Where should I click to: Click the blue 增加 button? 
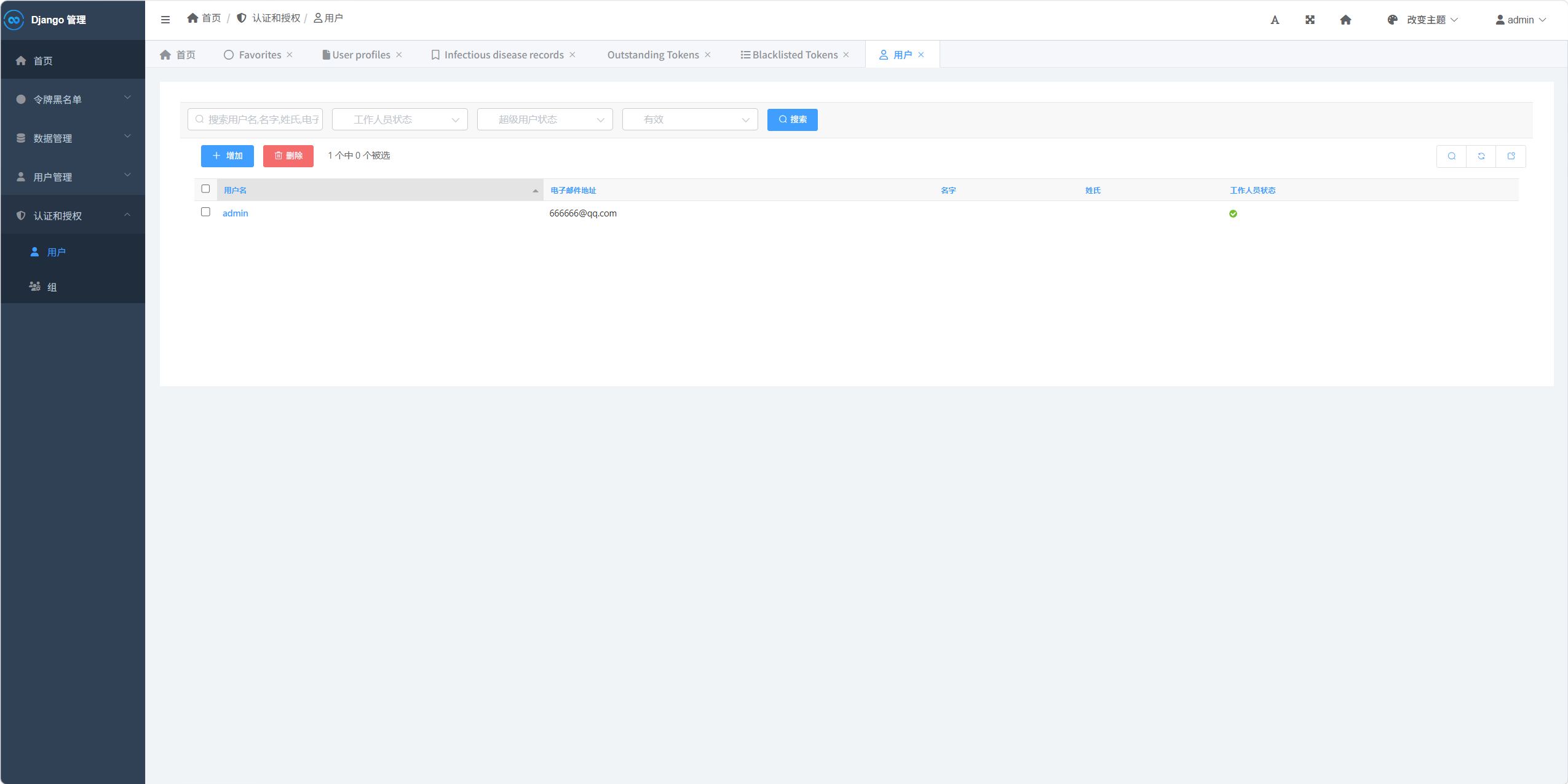click(227, 156)
